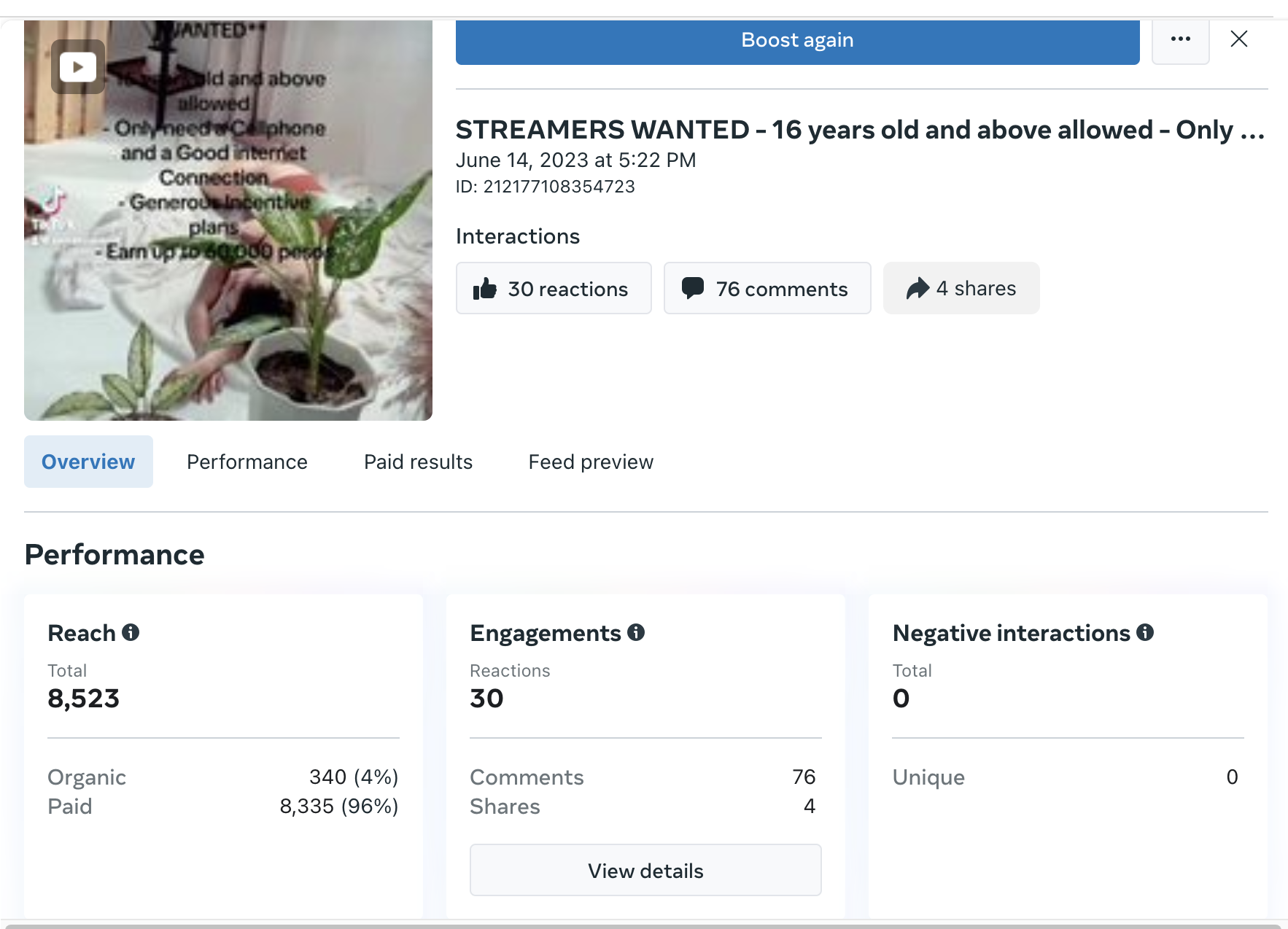Viewport: 1288px width, 929px height.
Task: Open the three-dots more options menu
Action: (1180, 39)
